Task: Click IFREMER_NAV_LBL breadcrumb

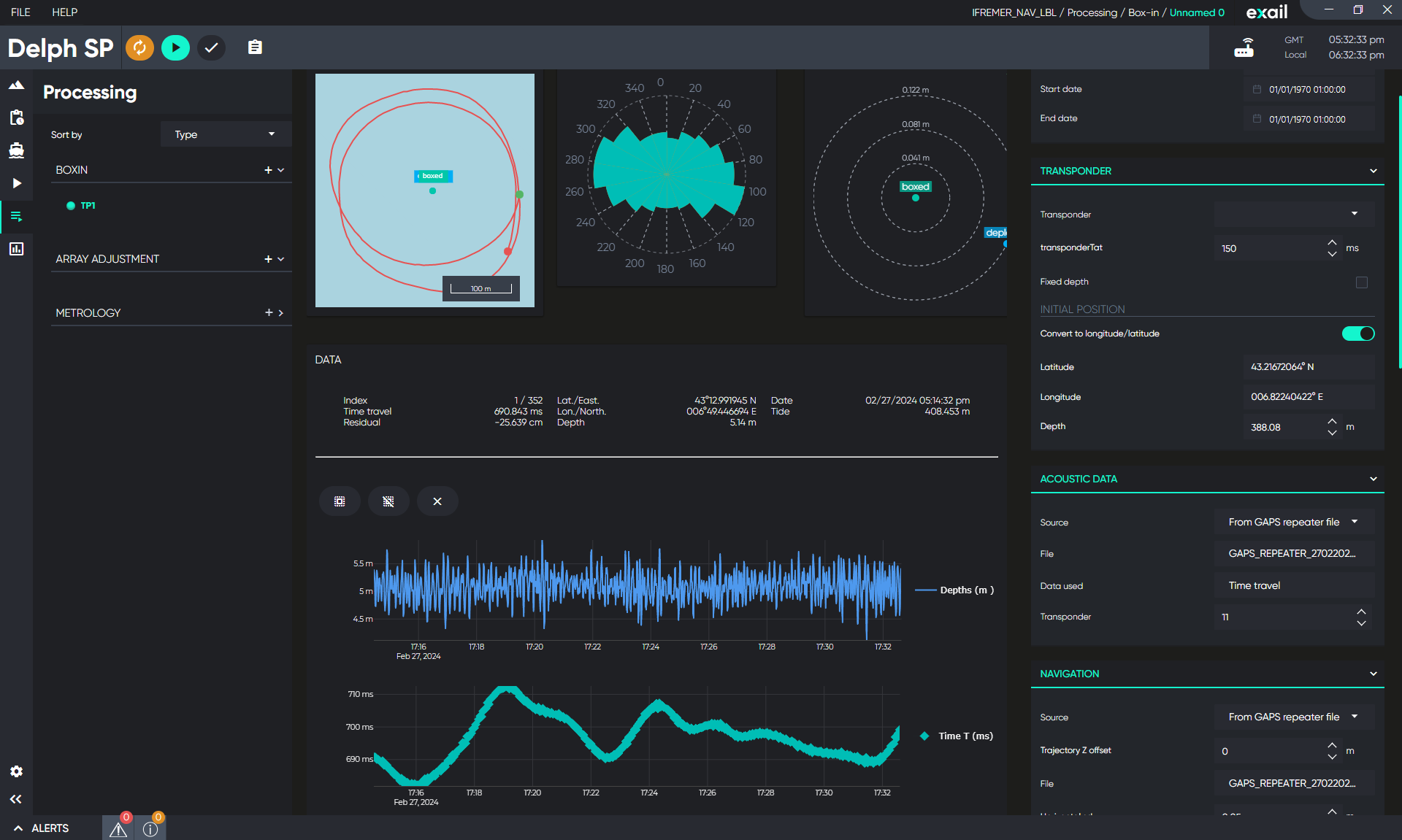Action: pos(1014,12)
